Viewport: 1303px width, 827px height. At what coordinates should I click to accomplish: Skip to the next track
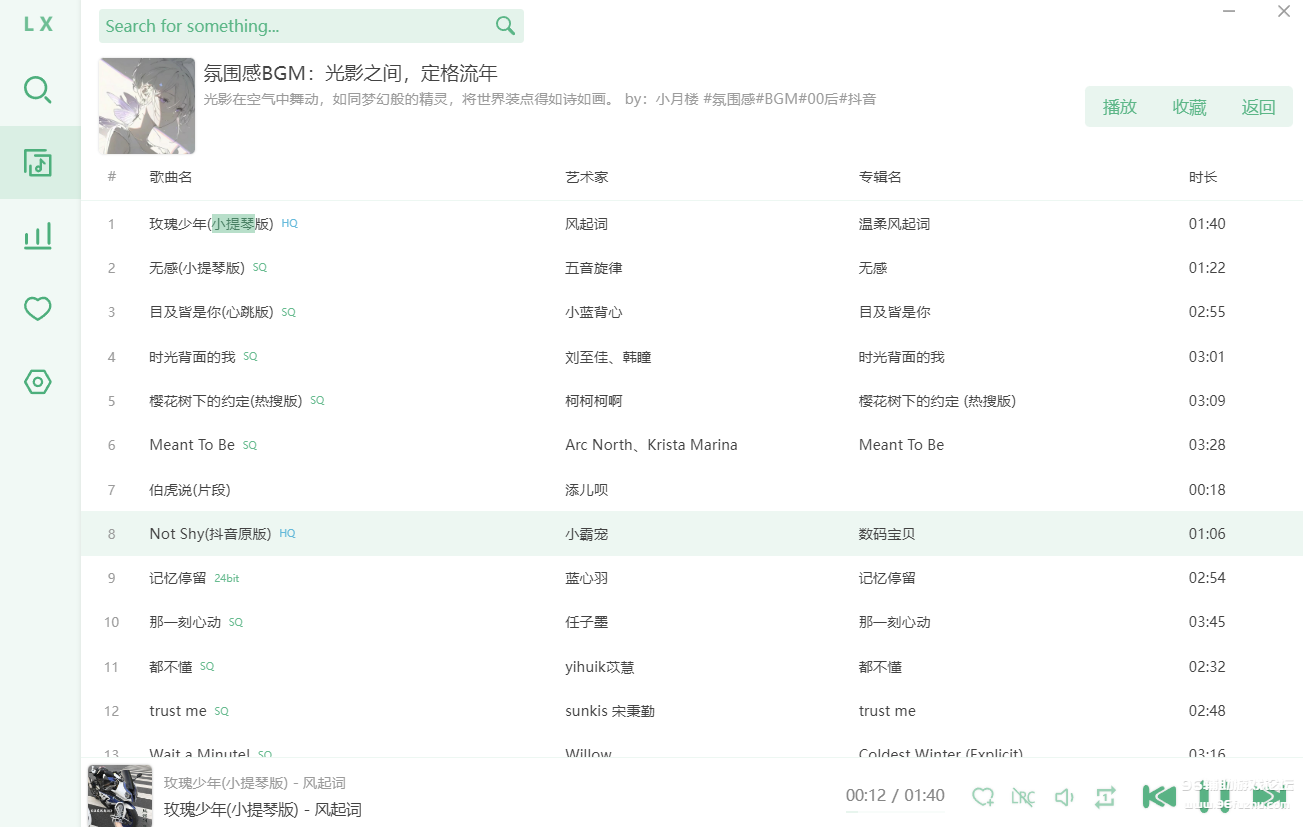tap(1269, 797)
